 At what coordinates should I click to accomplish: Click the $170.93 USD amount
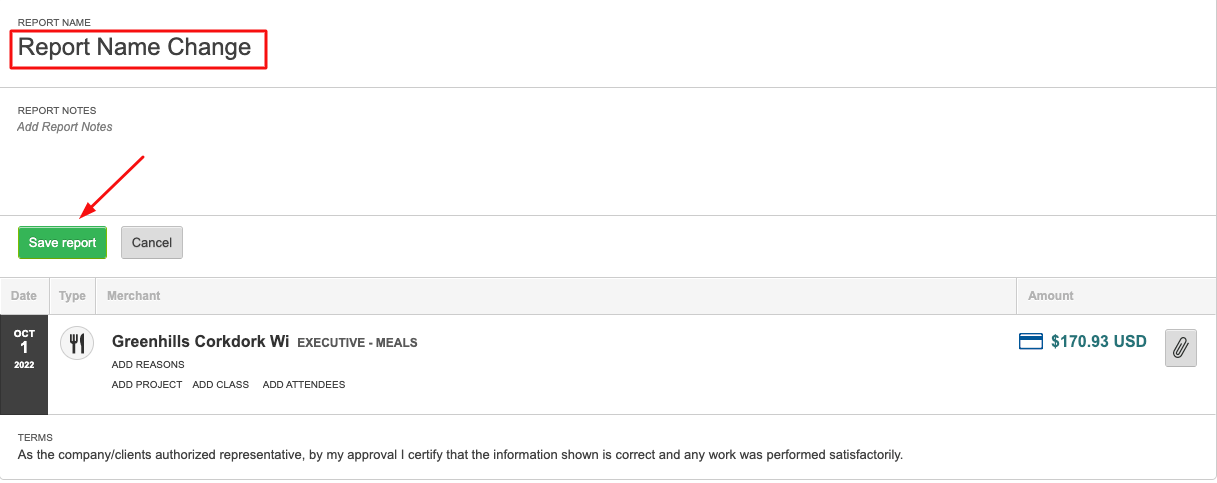[1099, 342]
